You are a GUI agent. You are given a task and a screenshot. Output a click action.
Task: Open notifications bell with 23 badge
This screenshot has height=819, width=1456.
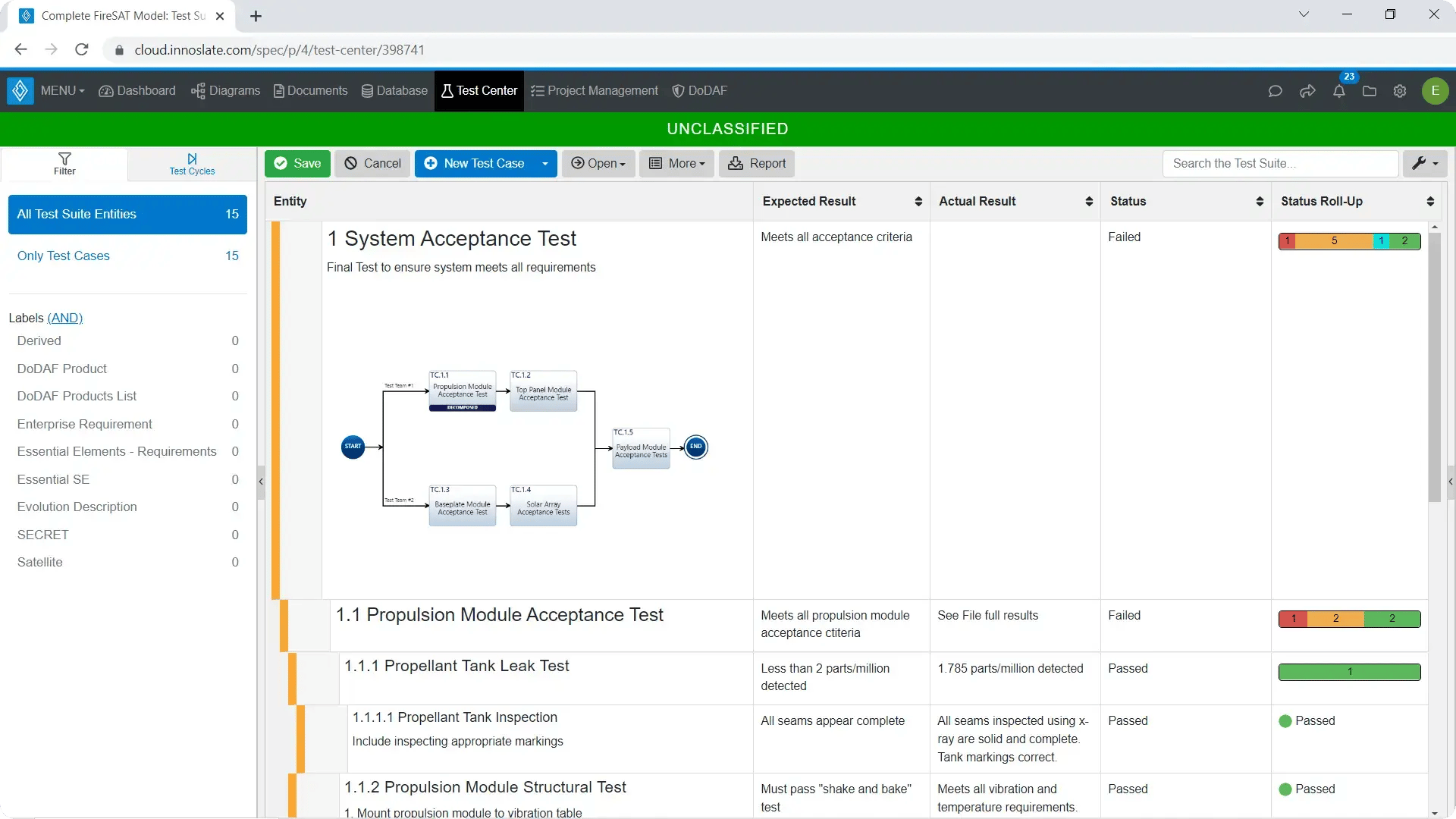click(1339, 89)
